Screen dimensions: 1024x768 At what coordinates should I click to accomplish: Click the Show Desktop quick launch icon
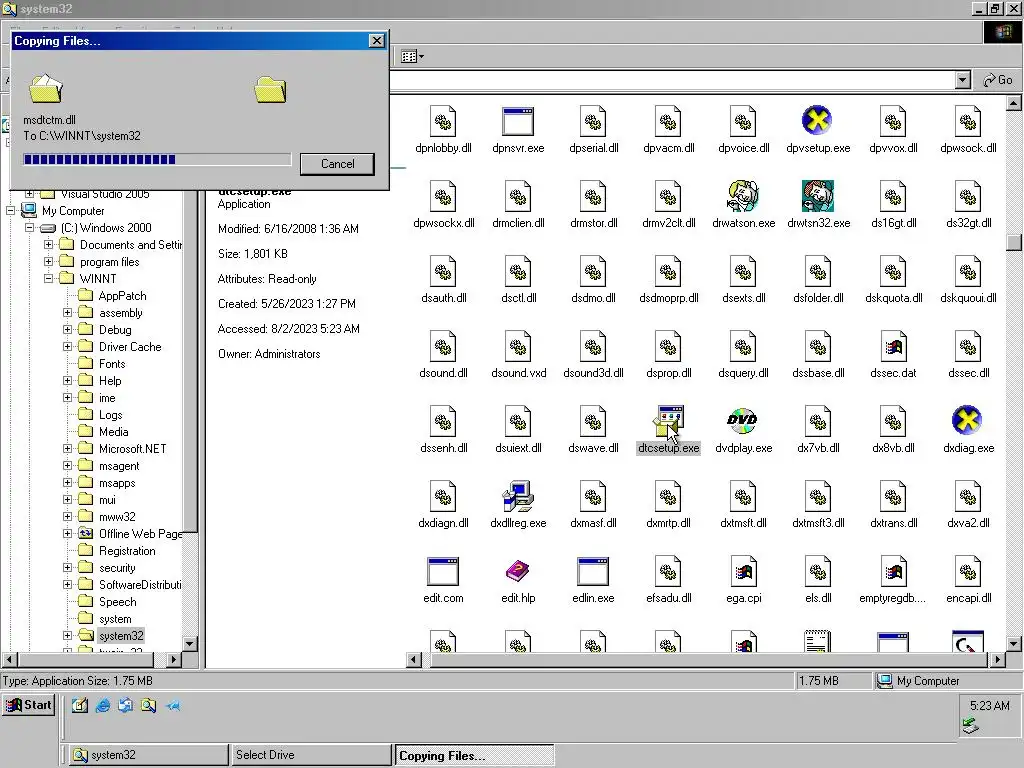pyautogui.click(x=80, y=705)
